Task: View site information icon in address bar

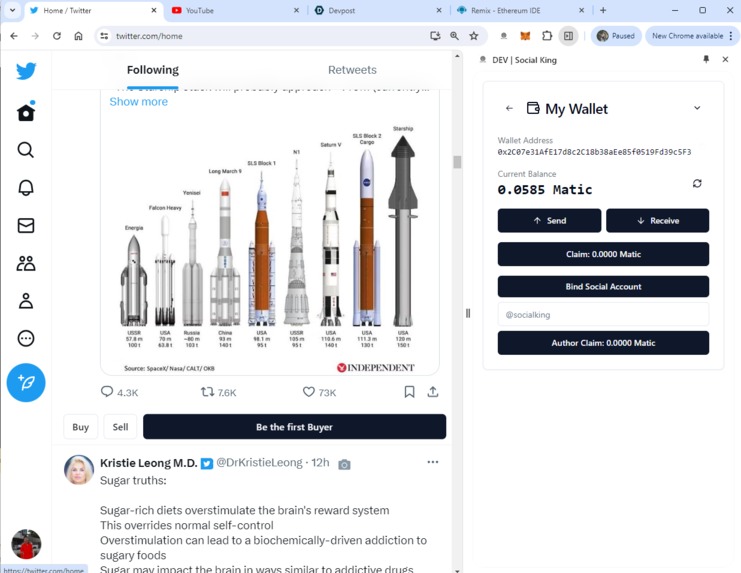Action: coord(104,36)
